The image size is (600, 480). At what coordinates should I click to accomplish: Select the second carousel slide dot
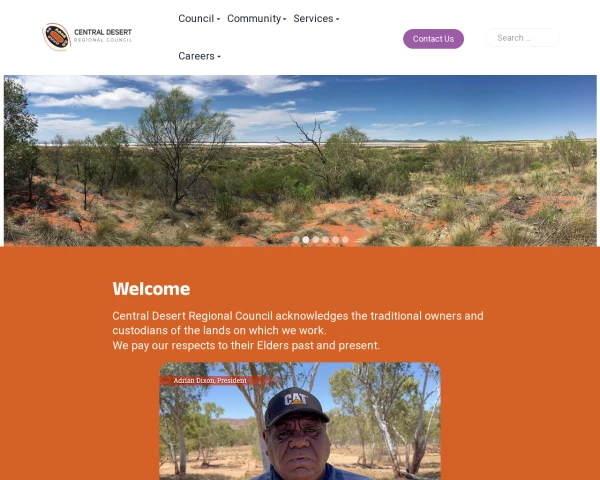click(x=306, y=240)
